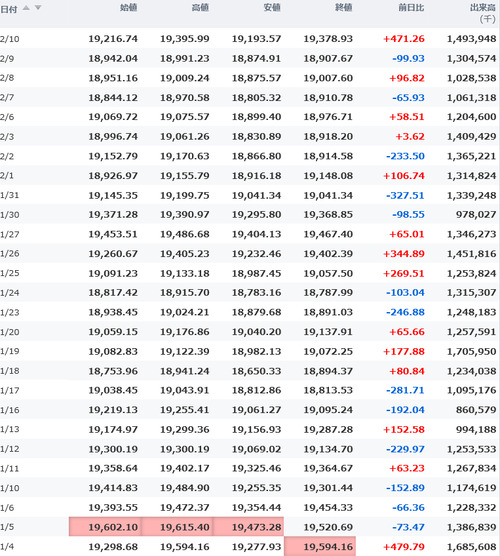Select the 1/20 date cell
Image resolution: width=500 pixels, height=556 pixels.
pos(10,332)
